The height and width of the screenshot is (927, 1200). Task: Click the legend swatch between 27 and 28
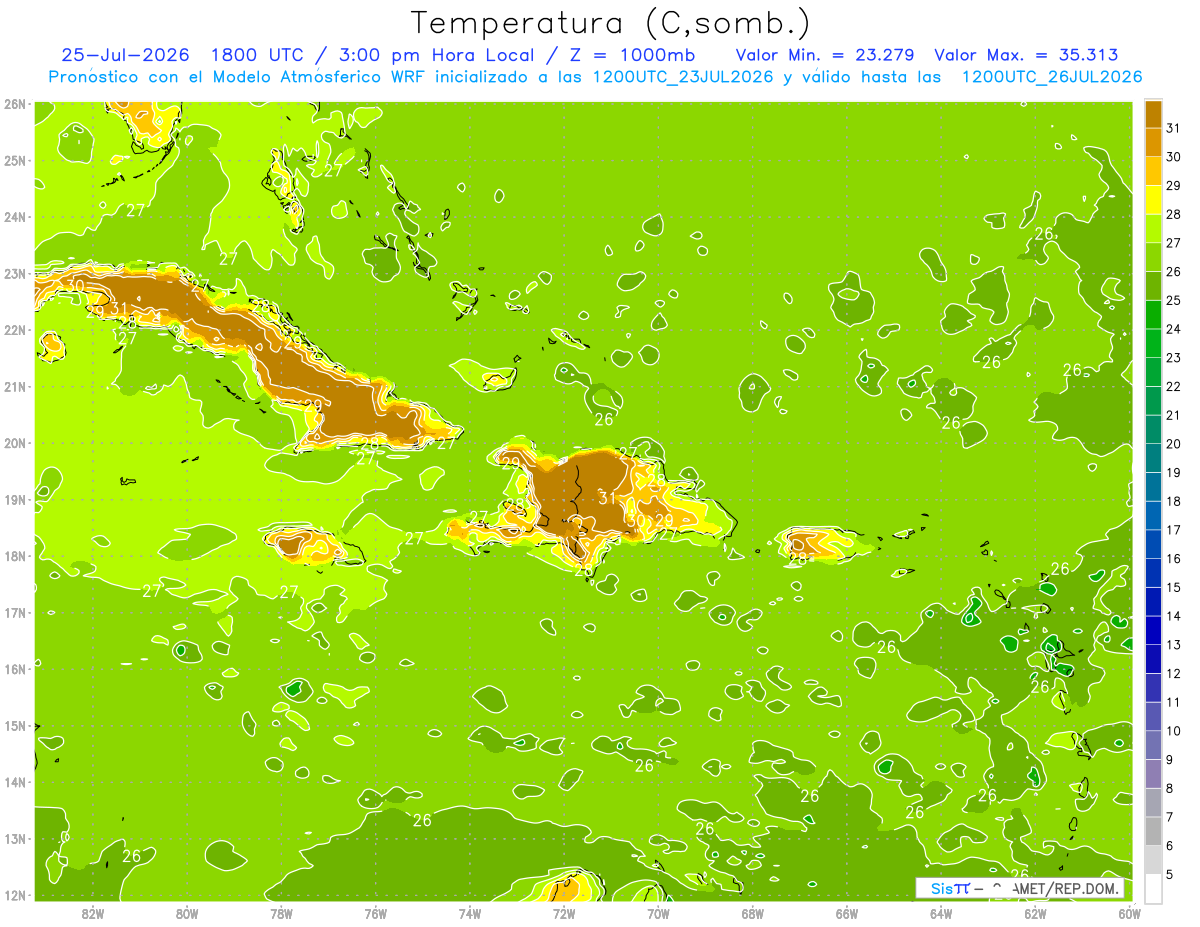coord(1154,228)
